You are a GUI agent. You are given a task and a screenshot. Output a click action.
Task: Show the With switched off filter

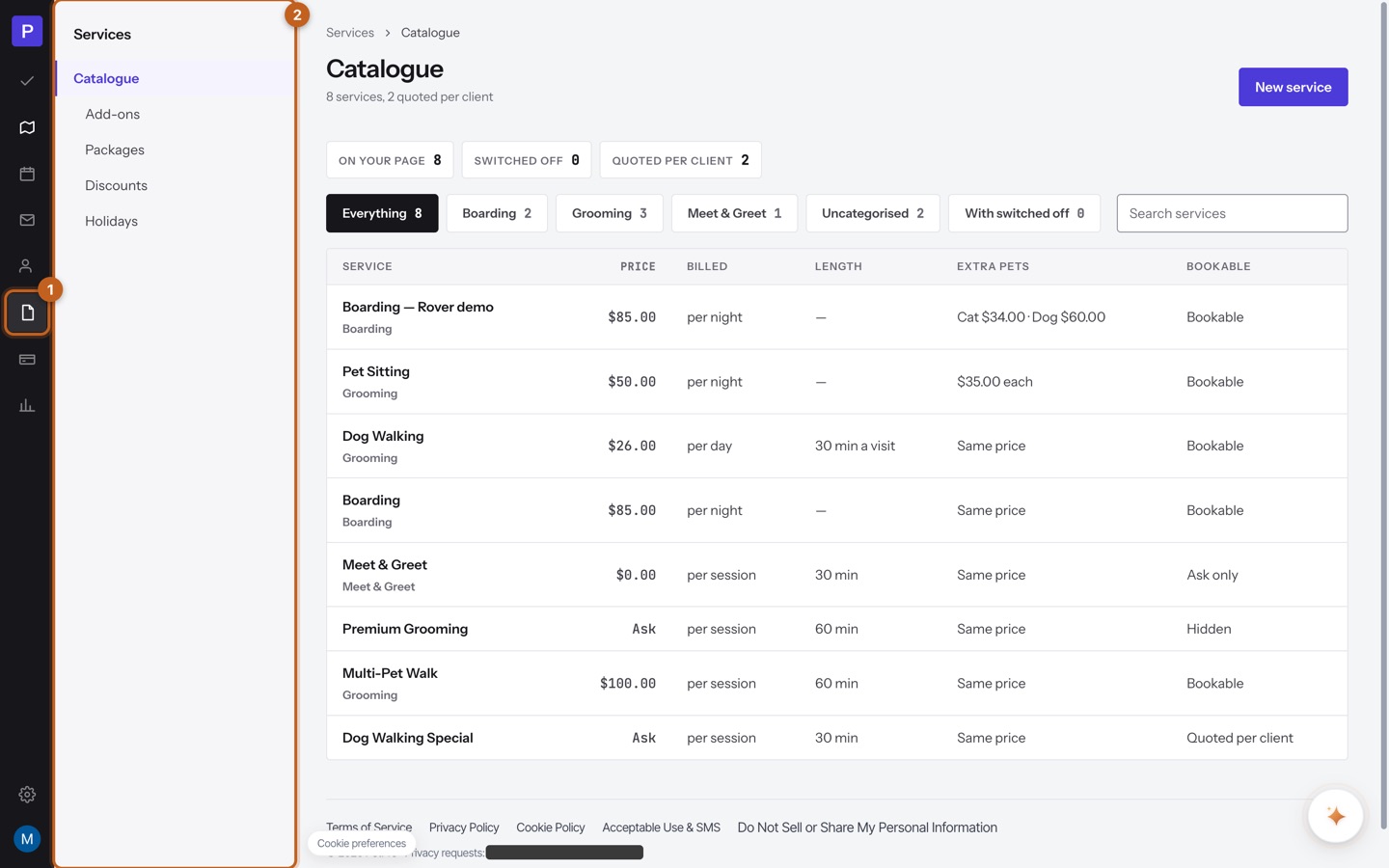click(x=1024, y=213)
